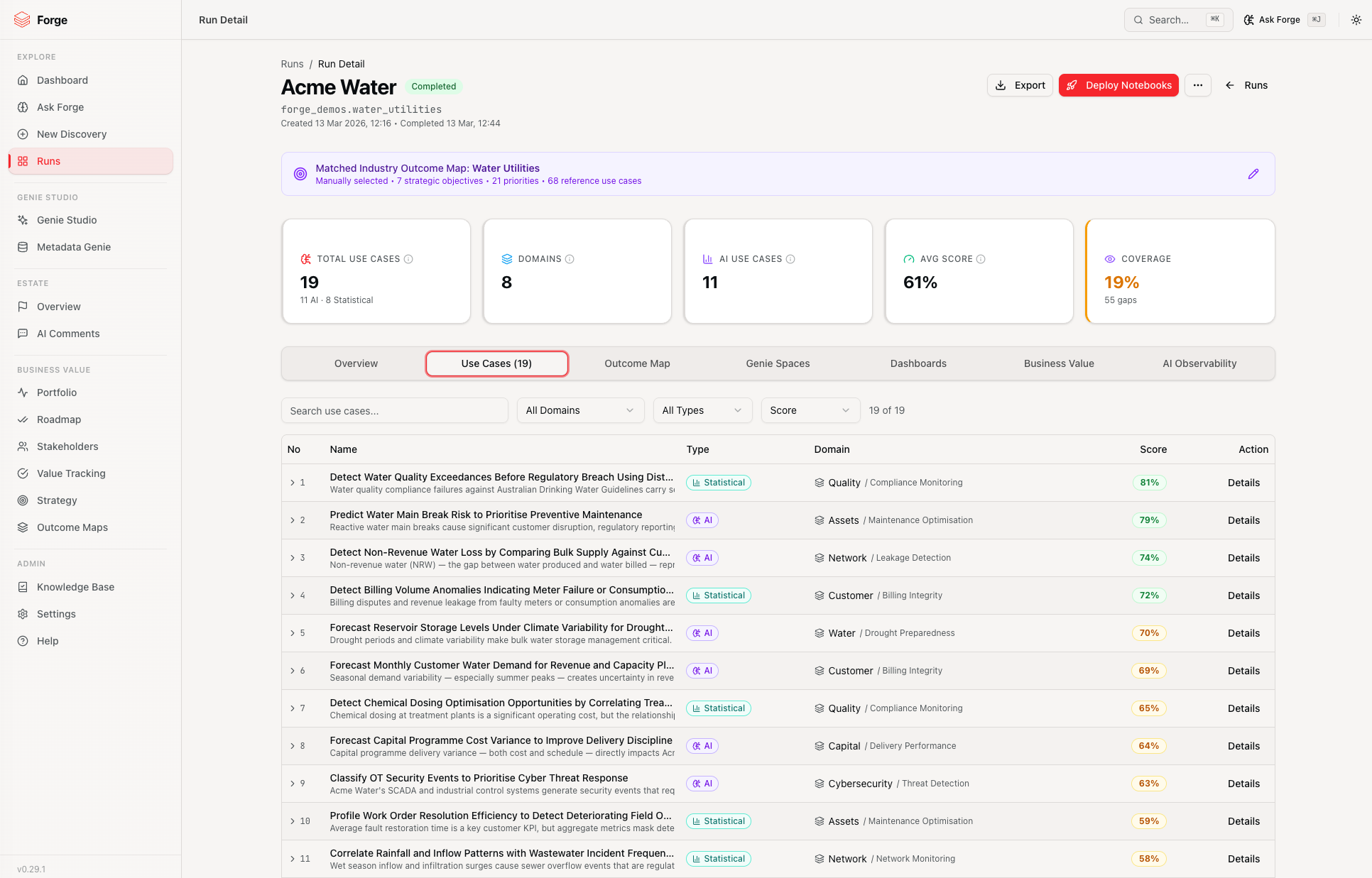Open Details for Predict Water Main Break Risk
This screenshot has height=878, width=1372.
pos(1243,520)
